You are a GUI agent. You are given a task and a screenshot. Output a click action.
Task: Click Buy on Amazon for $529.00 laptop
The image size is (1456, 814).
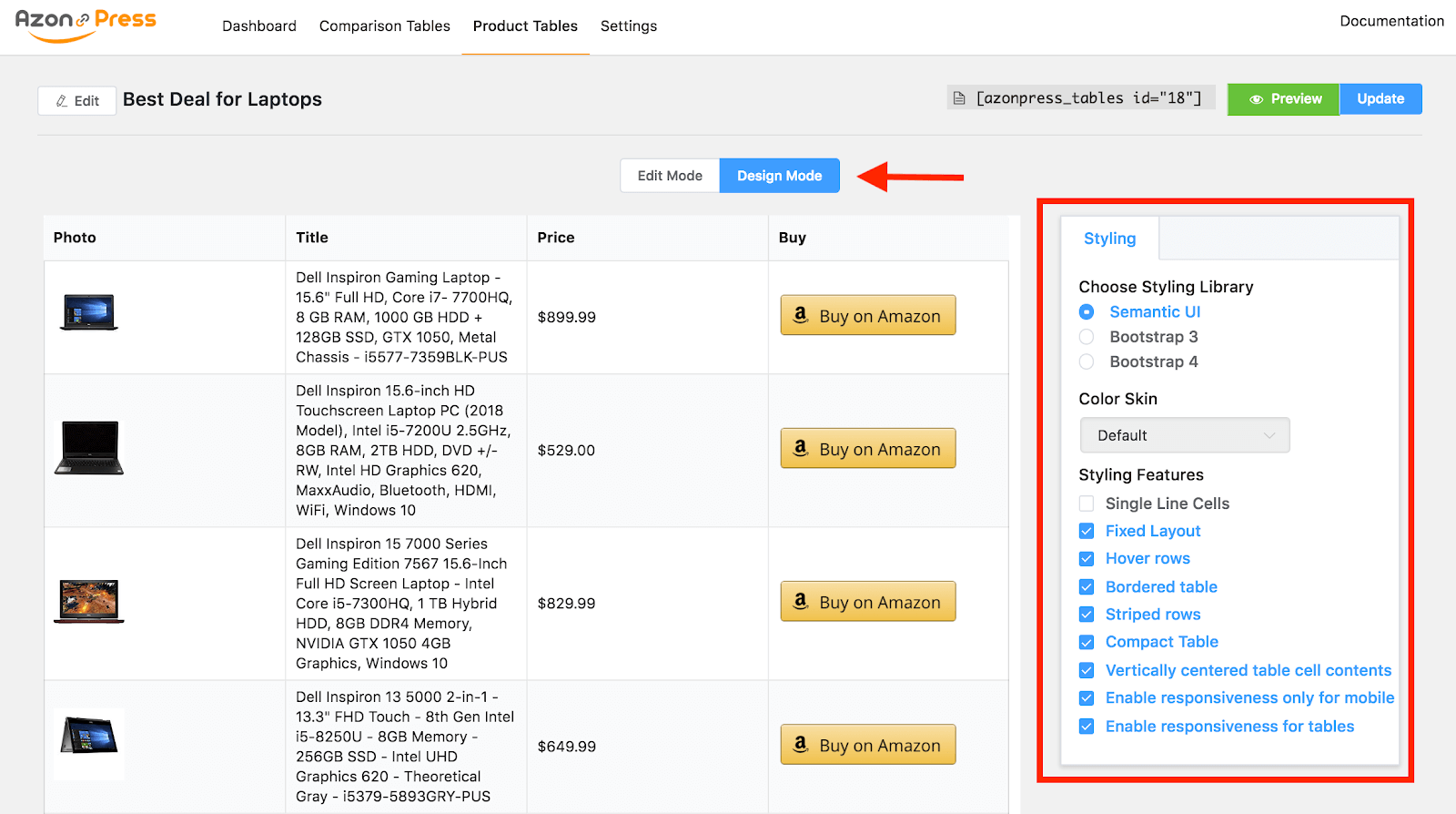[867, 449]
